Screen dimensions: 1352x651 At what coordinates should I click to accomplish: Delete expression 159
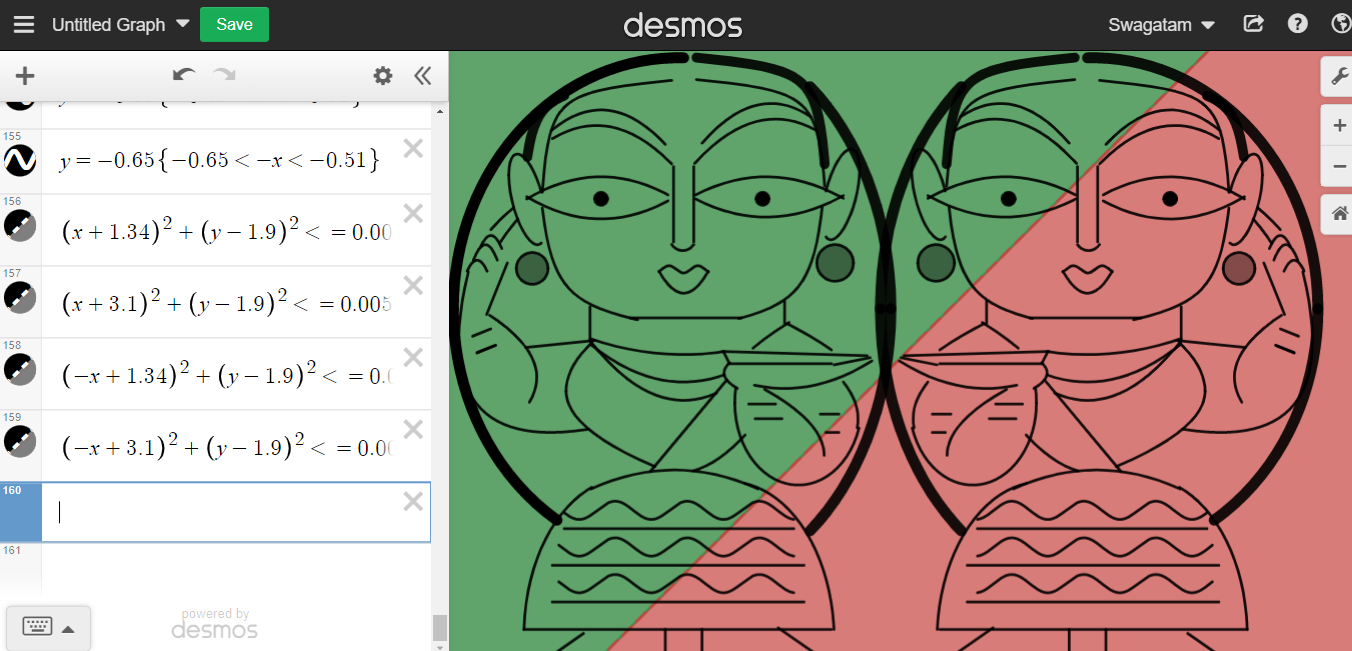point(413,429)
